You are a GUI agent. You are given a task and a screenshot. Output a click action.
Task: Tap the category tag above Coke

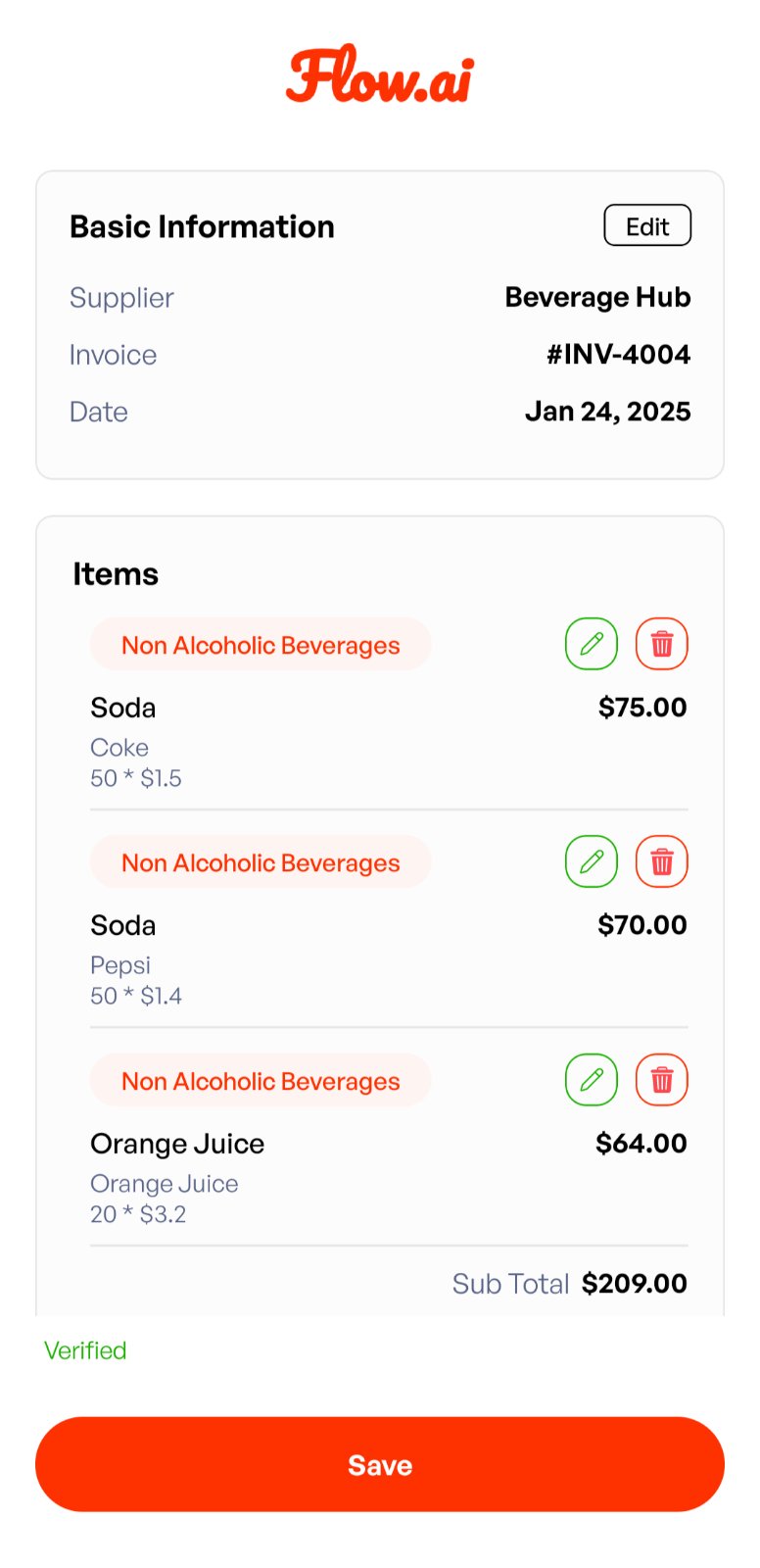pyautogui.click(x=261, y=645)
